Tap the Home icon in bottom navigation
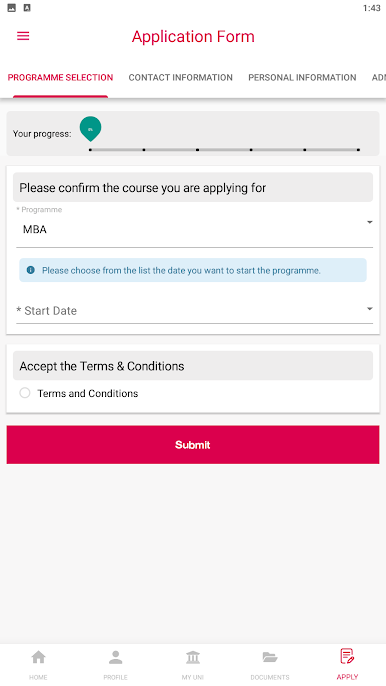This screenshot has height=686, width=386. (x=38, y=657)
